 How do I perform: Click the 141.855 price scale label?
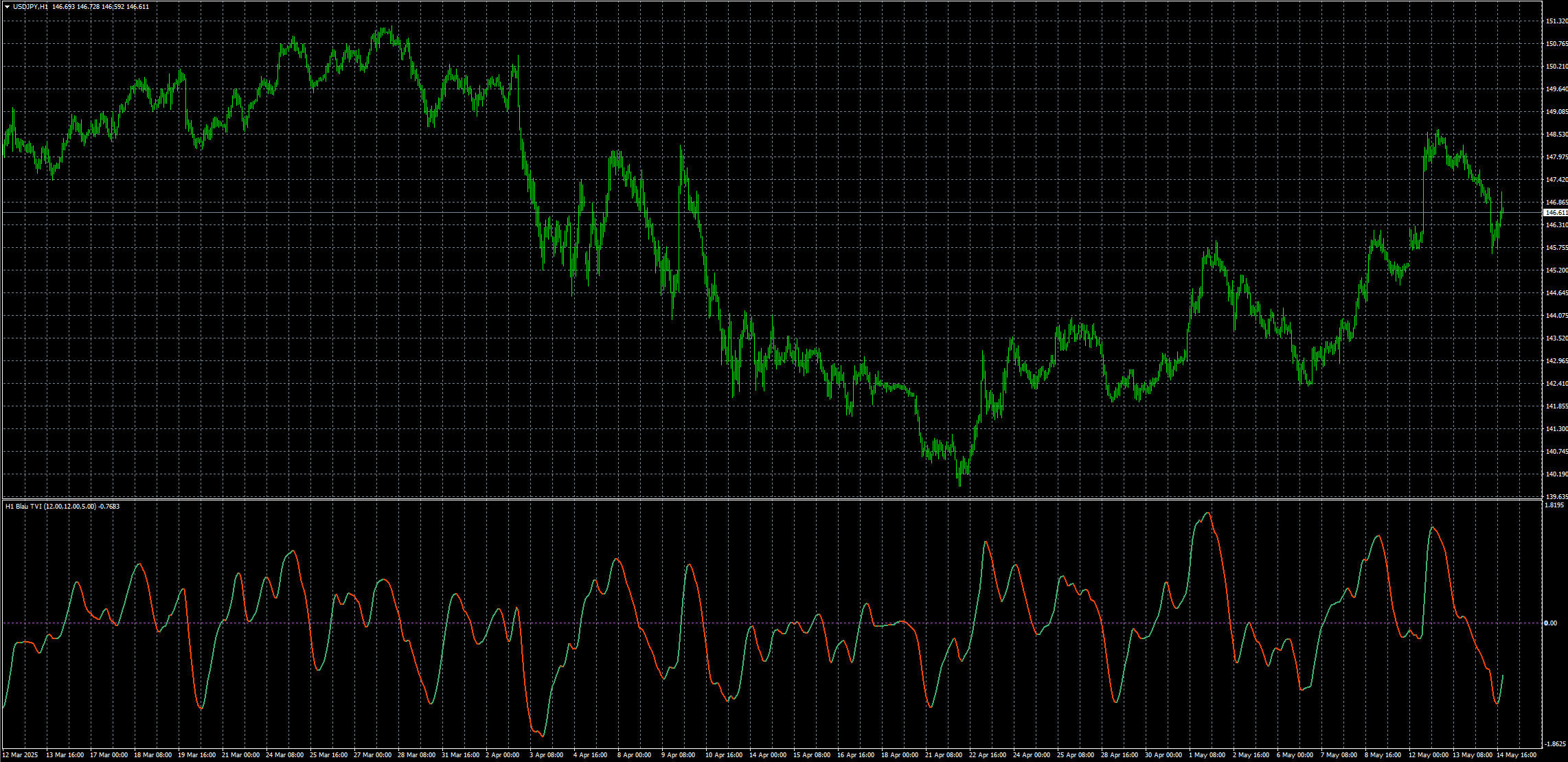point(1556,406)
